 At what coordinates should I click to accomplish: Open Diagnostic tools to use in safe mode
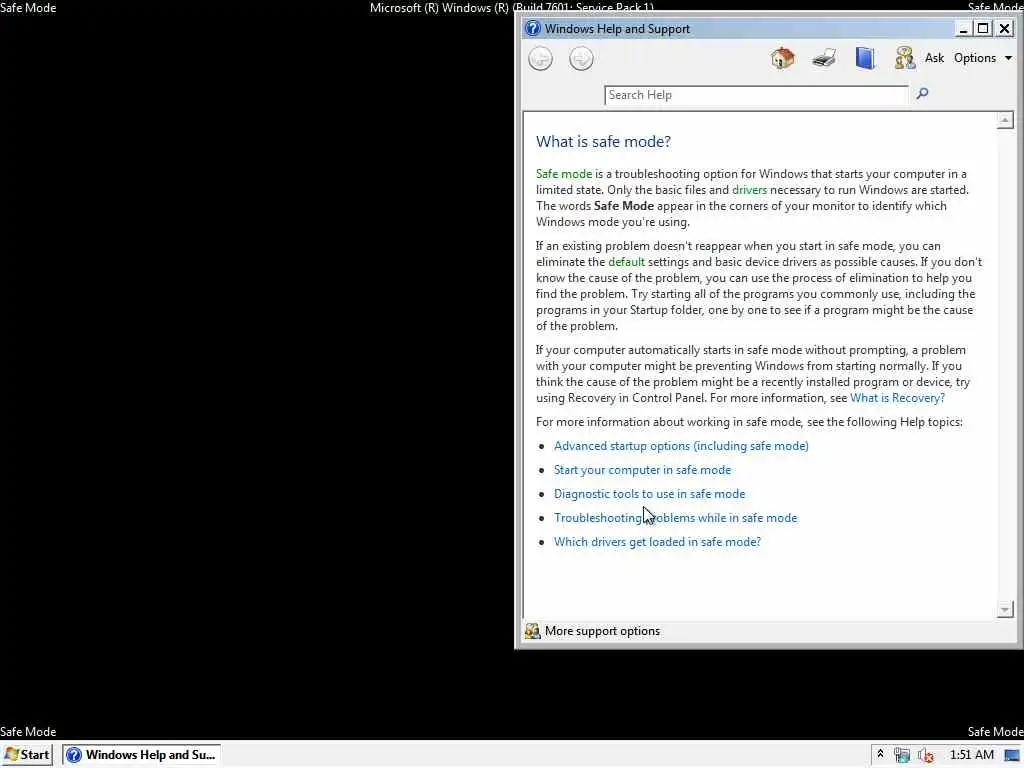click(649, 494)
